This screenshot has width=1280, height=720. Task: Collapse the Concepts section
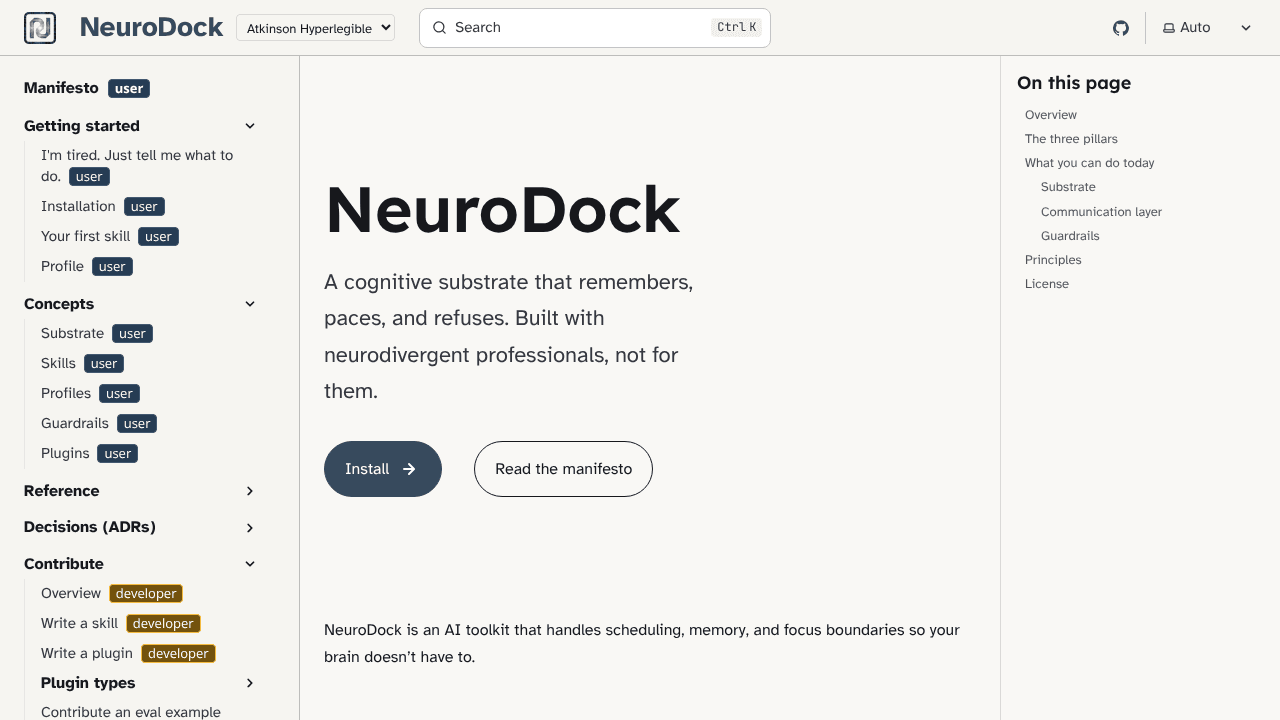coord(250,304)
